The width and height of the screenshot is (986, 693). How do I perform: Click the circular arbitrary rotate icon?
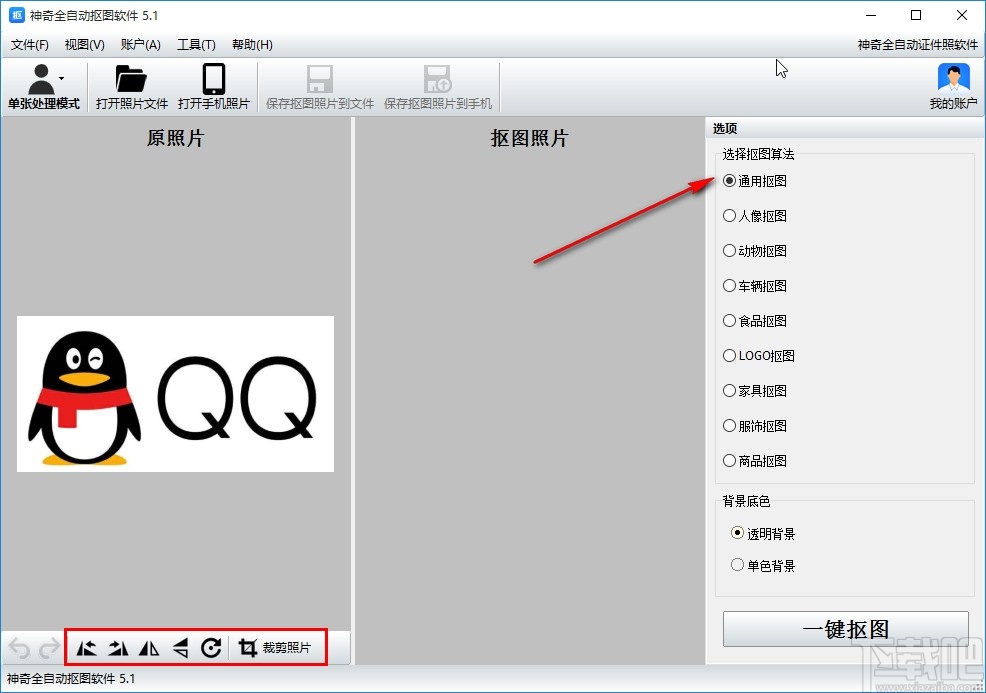pyautogui.click(x=211, y=648)
